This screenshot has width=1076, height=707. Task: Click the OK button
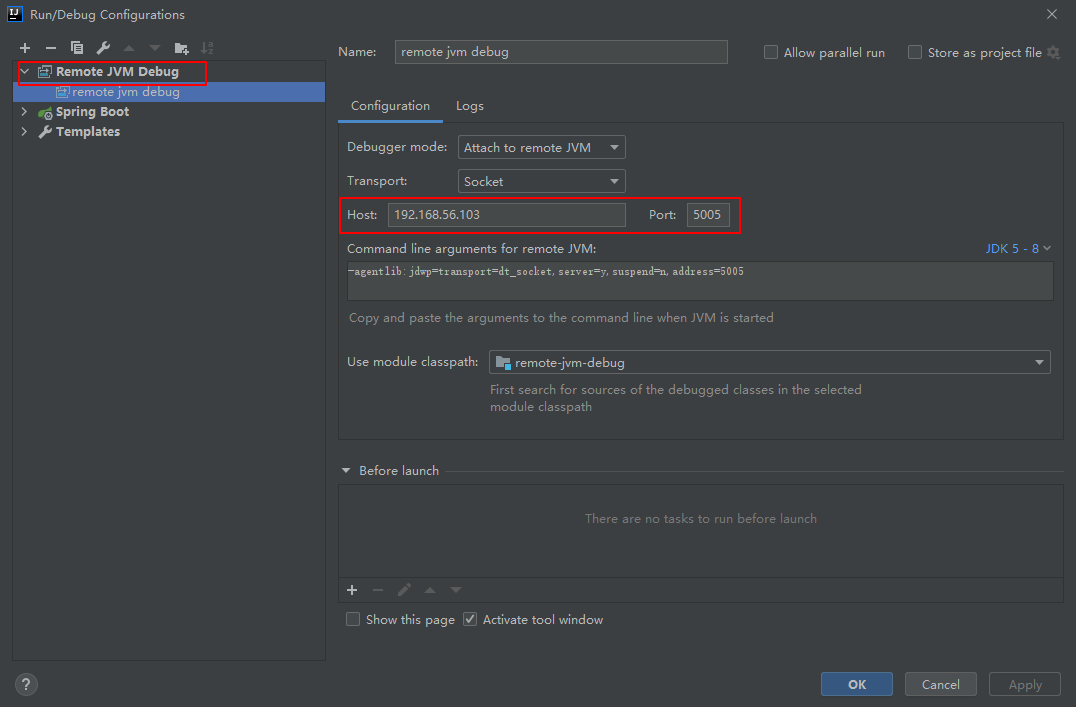[857, 684]
